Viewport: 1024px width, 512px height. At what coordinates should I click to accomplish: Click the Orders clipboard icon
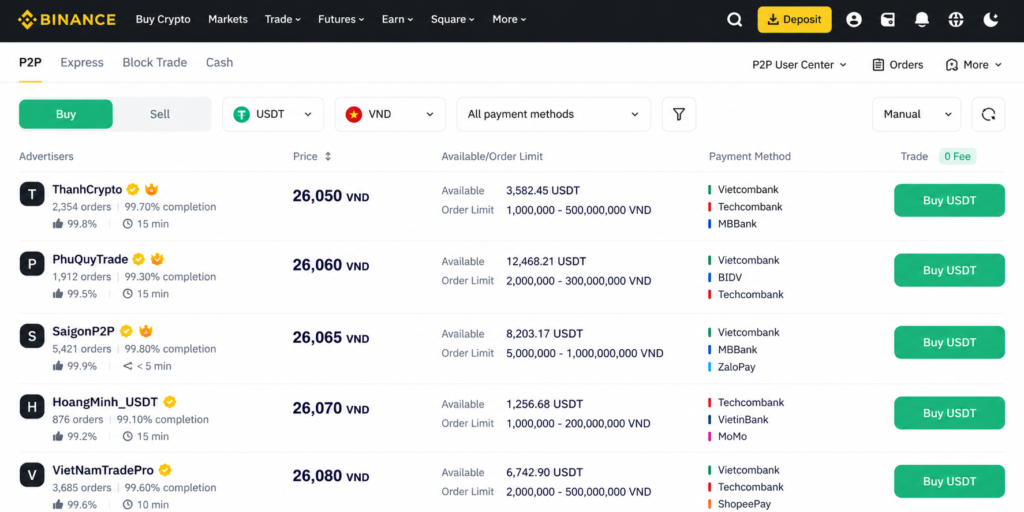878,65
